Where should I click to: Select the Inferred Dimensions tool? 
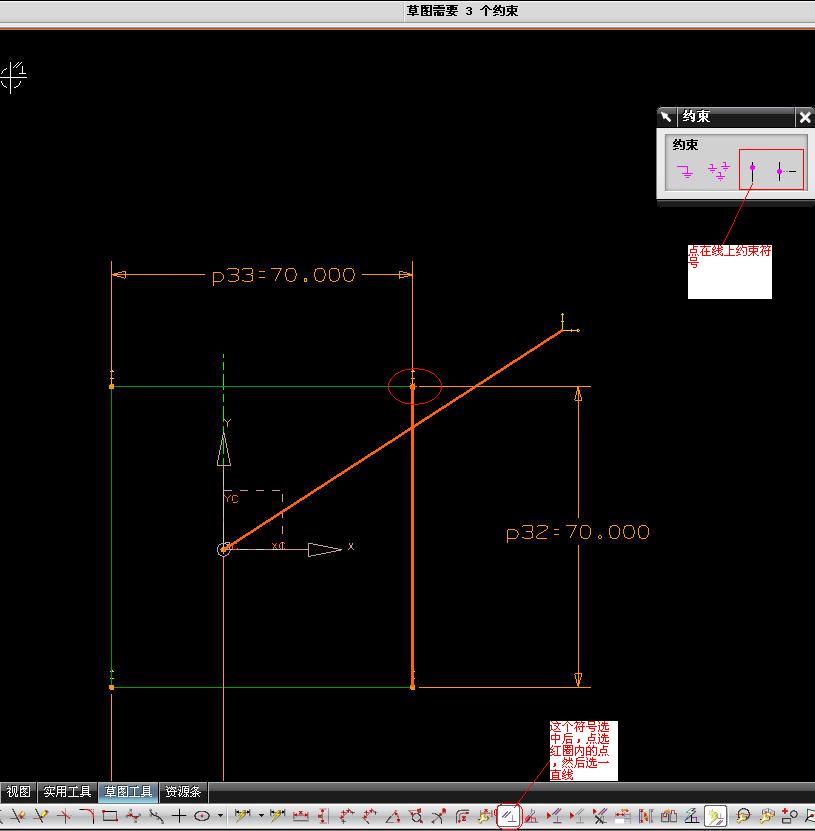[242, 816]
